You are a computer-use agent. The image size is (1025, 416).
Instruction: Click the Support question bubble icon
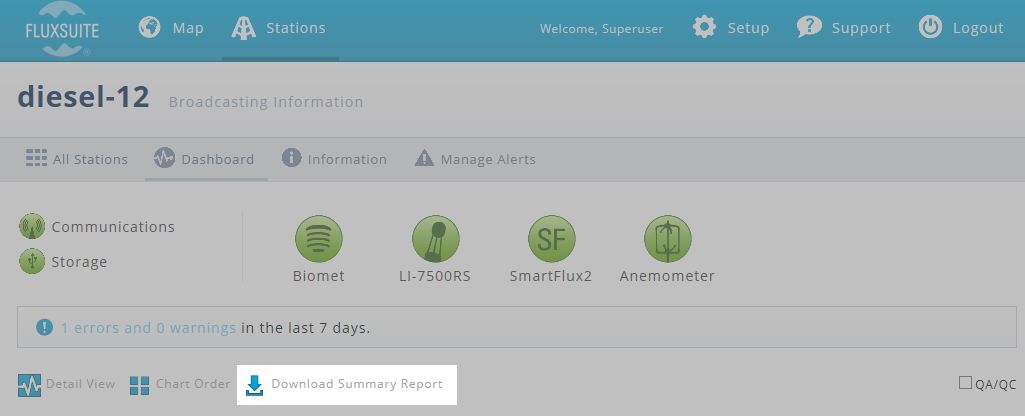(x=809, y=28)
